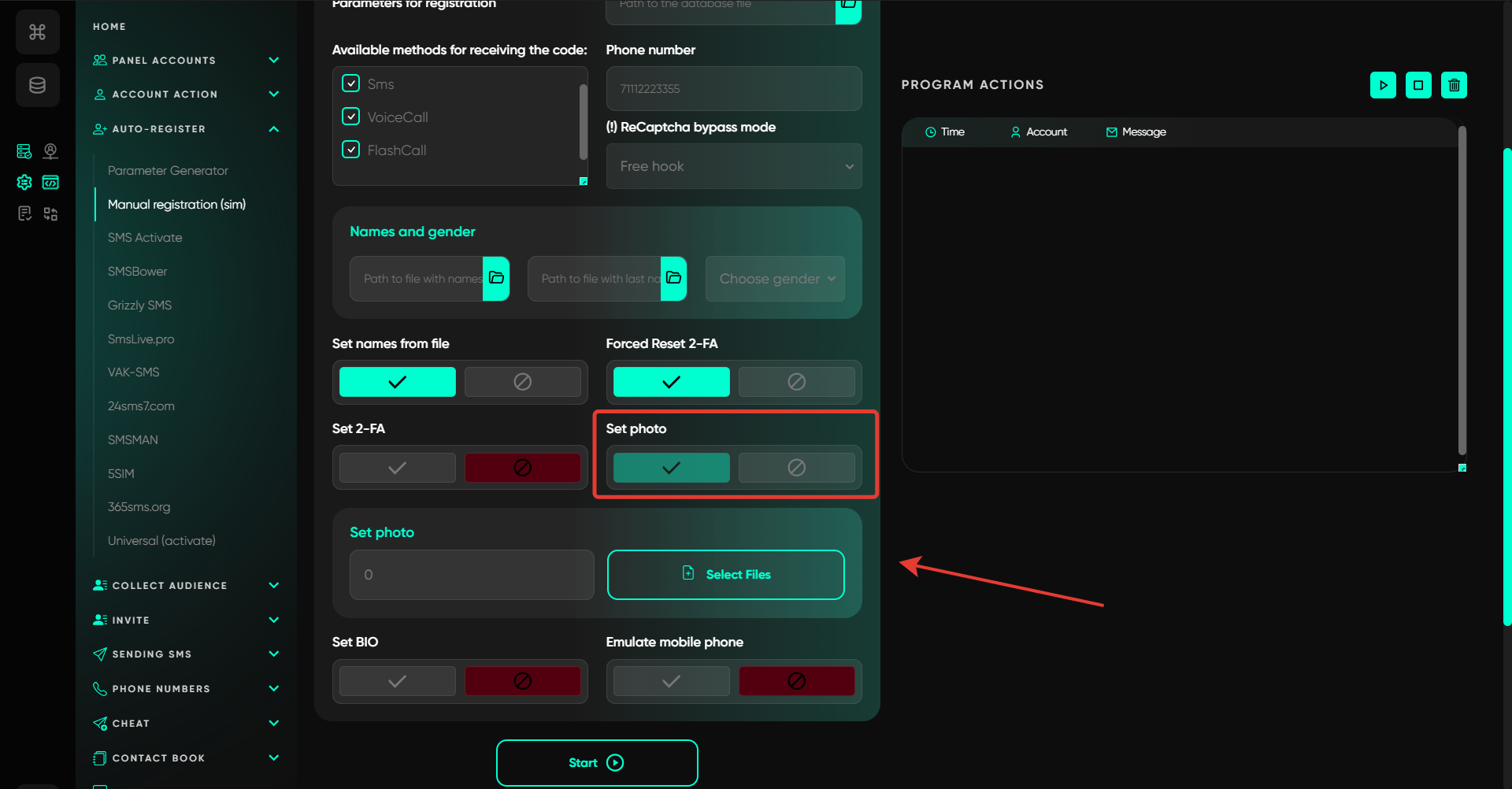Open the database icon in left rail
Viewport: 1512px width, 789px height.
click(x=37, y=85)
